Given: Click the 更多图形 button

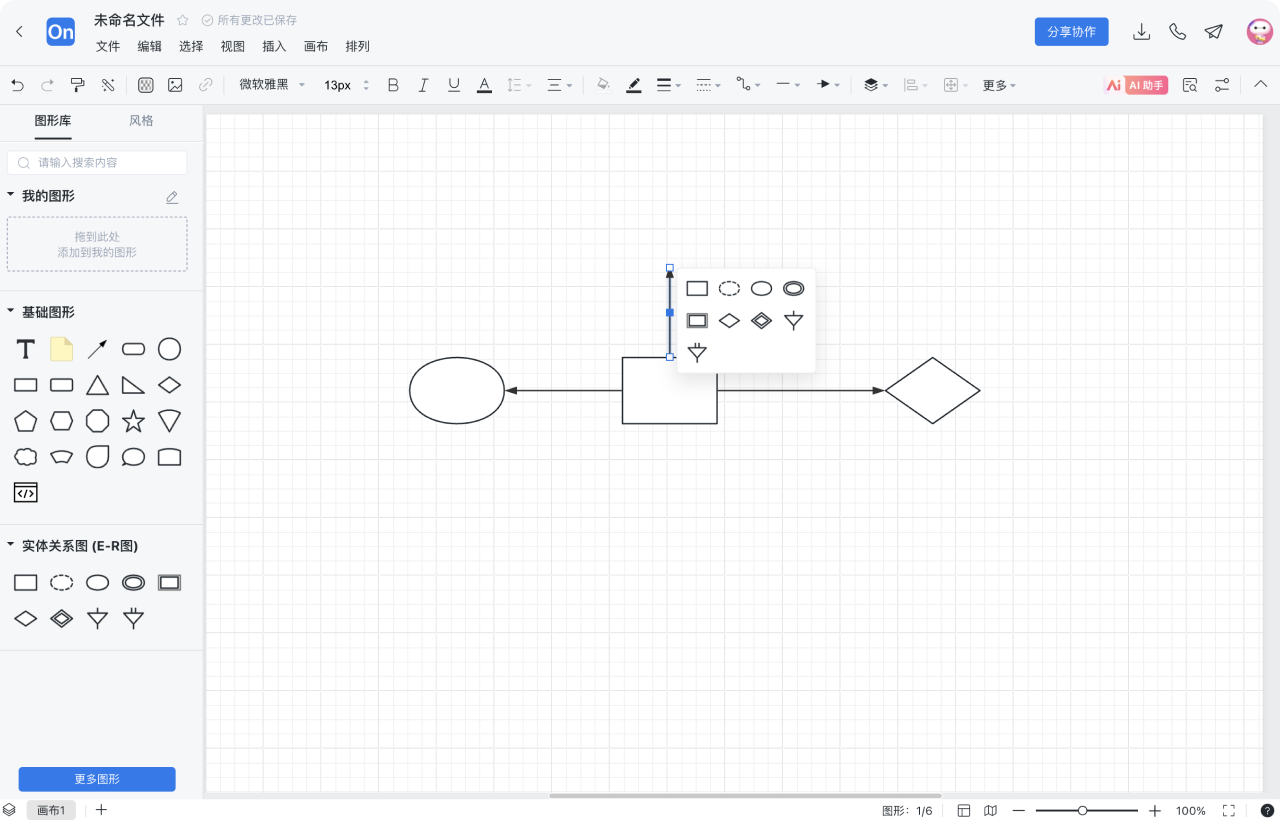Looking at the screenshot, I should point(97,779).
